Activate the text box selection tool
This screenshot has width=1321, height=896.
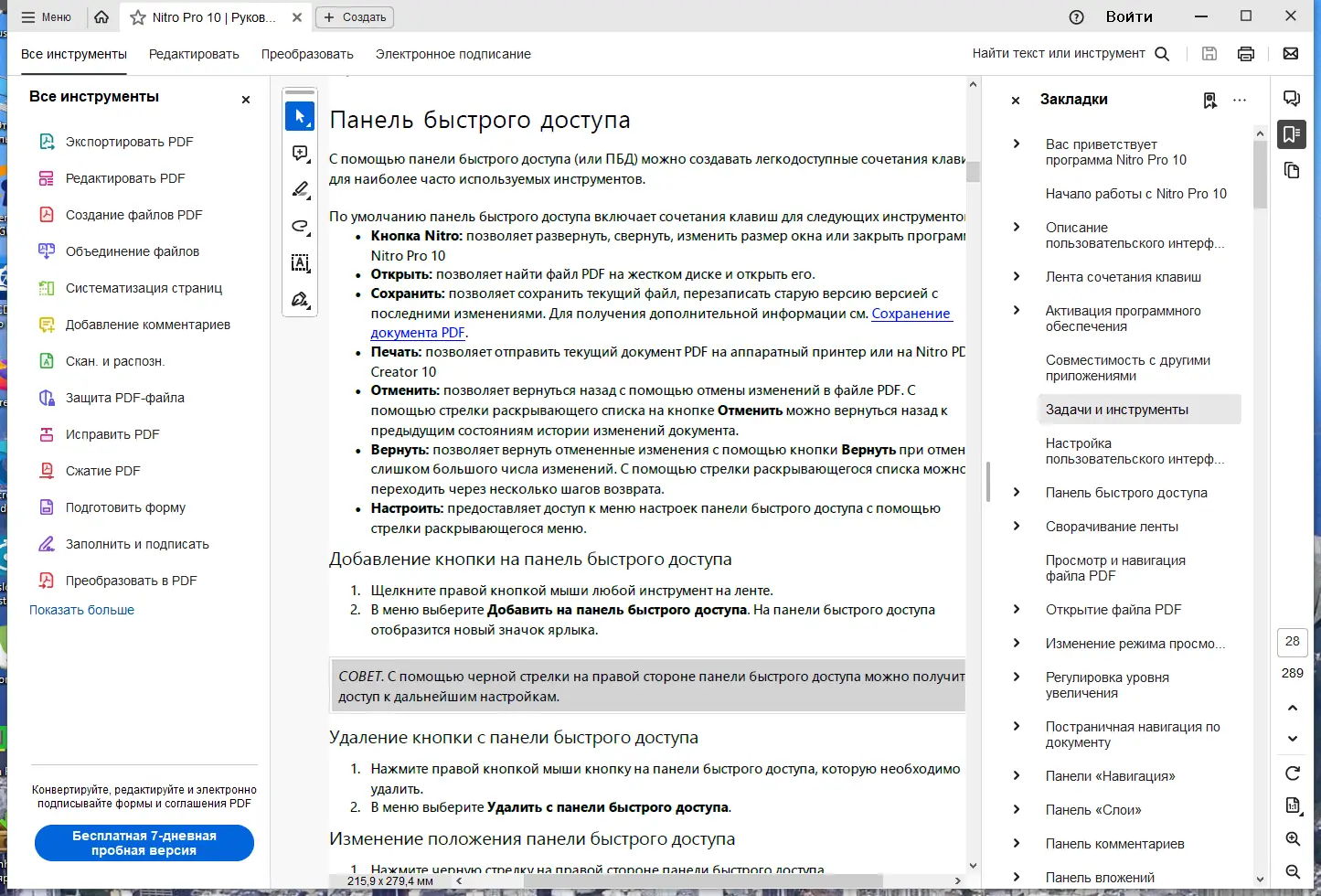(300, 263)
